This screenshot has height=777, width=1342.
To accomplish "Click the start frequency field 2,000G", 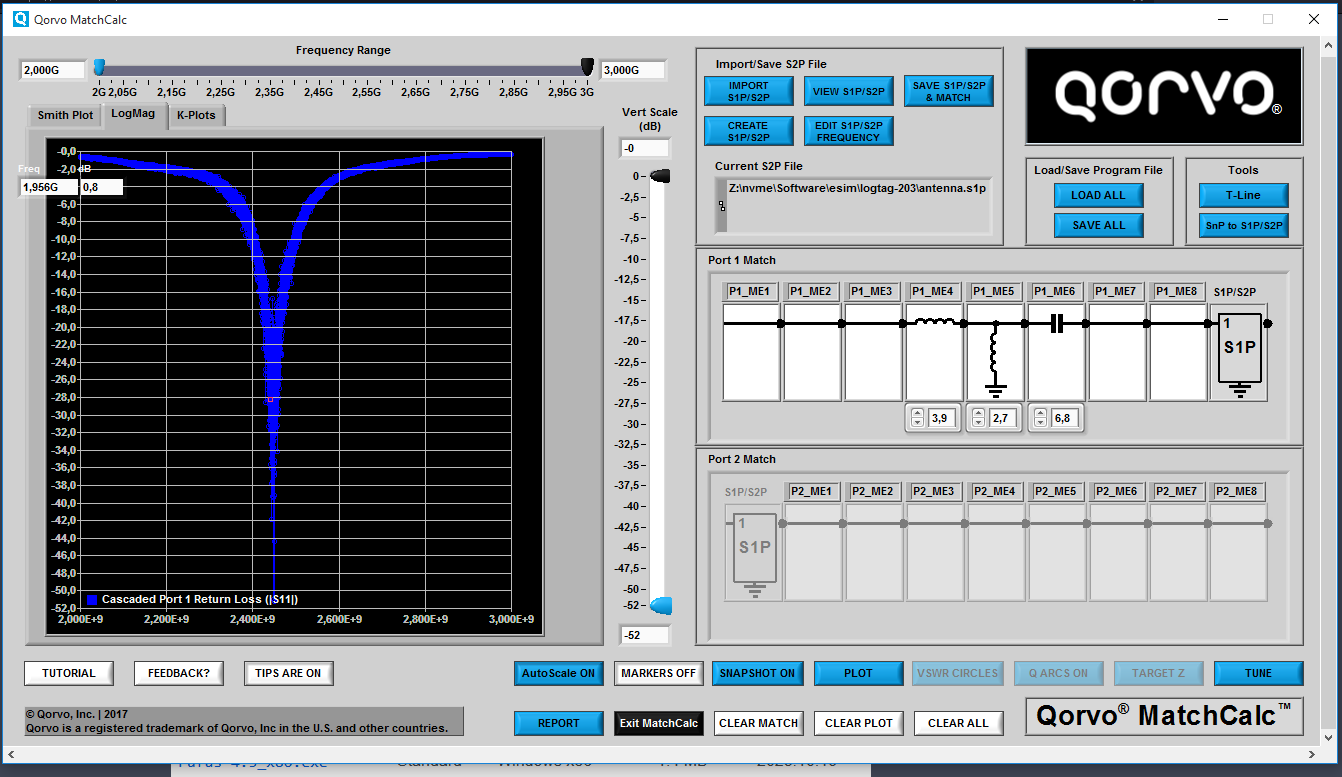I will coord(53,70).
